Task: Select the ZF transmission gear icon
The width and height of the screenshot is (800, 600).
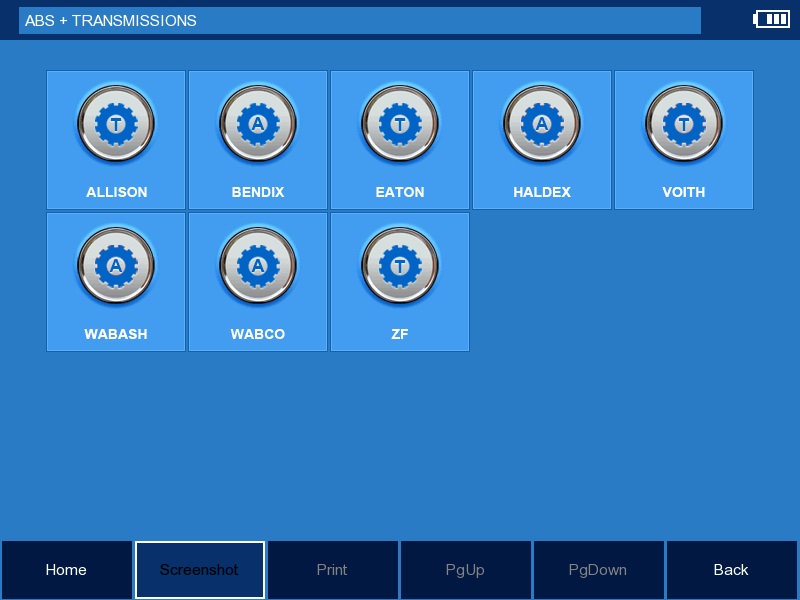Action: pyautogui.click(x=399, y=265)
